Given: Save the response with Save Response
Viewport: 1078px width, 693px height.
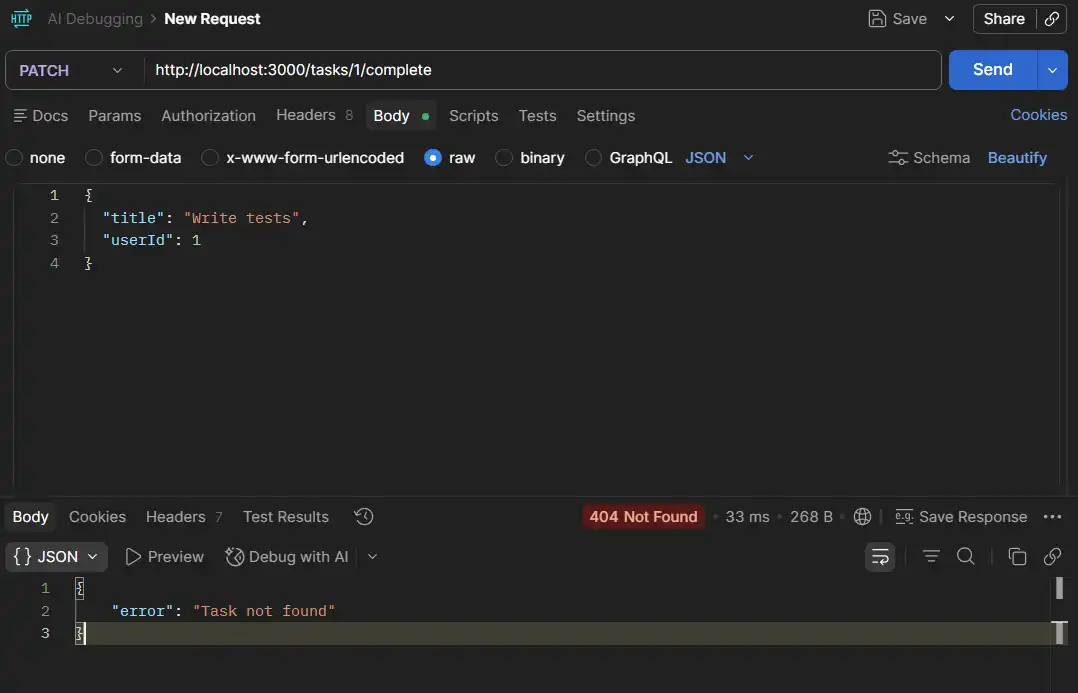Looking at the screenshot, I should tap(961, 517).
